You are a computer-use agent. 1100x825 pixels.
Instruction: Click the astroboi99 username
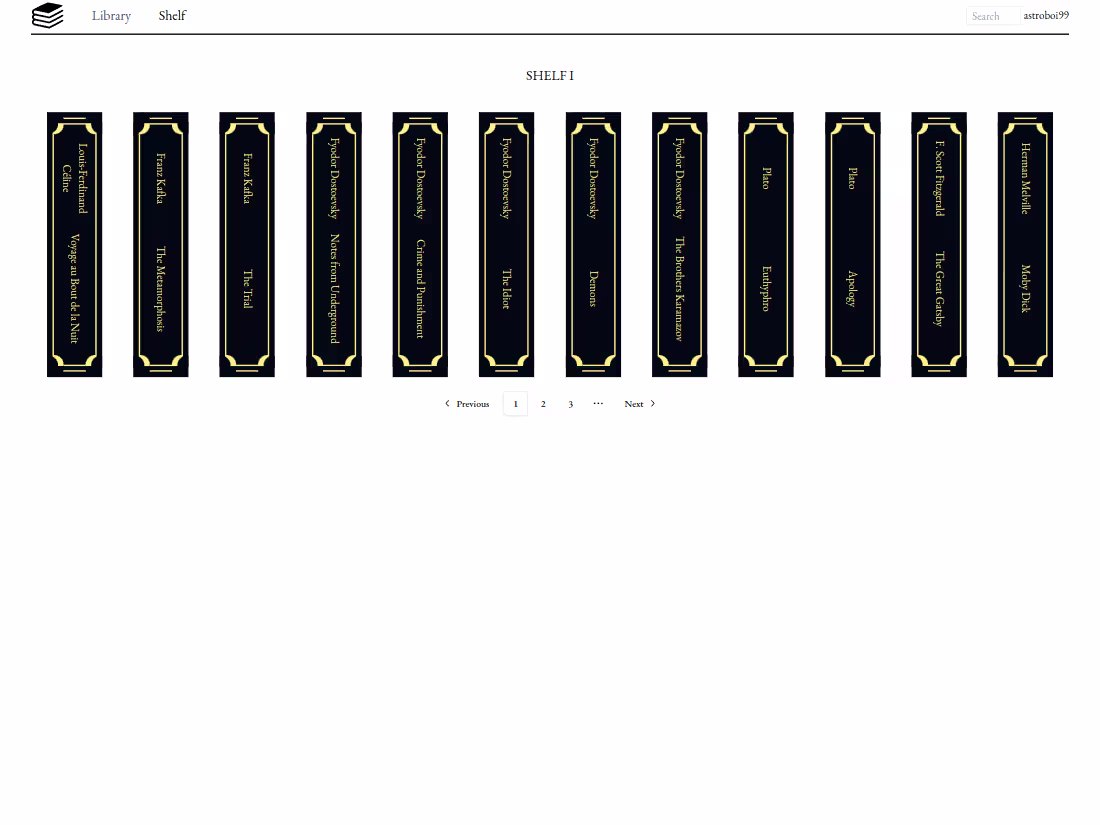click(1045, 15)
